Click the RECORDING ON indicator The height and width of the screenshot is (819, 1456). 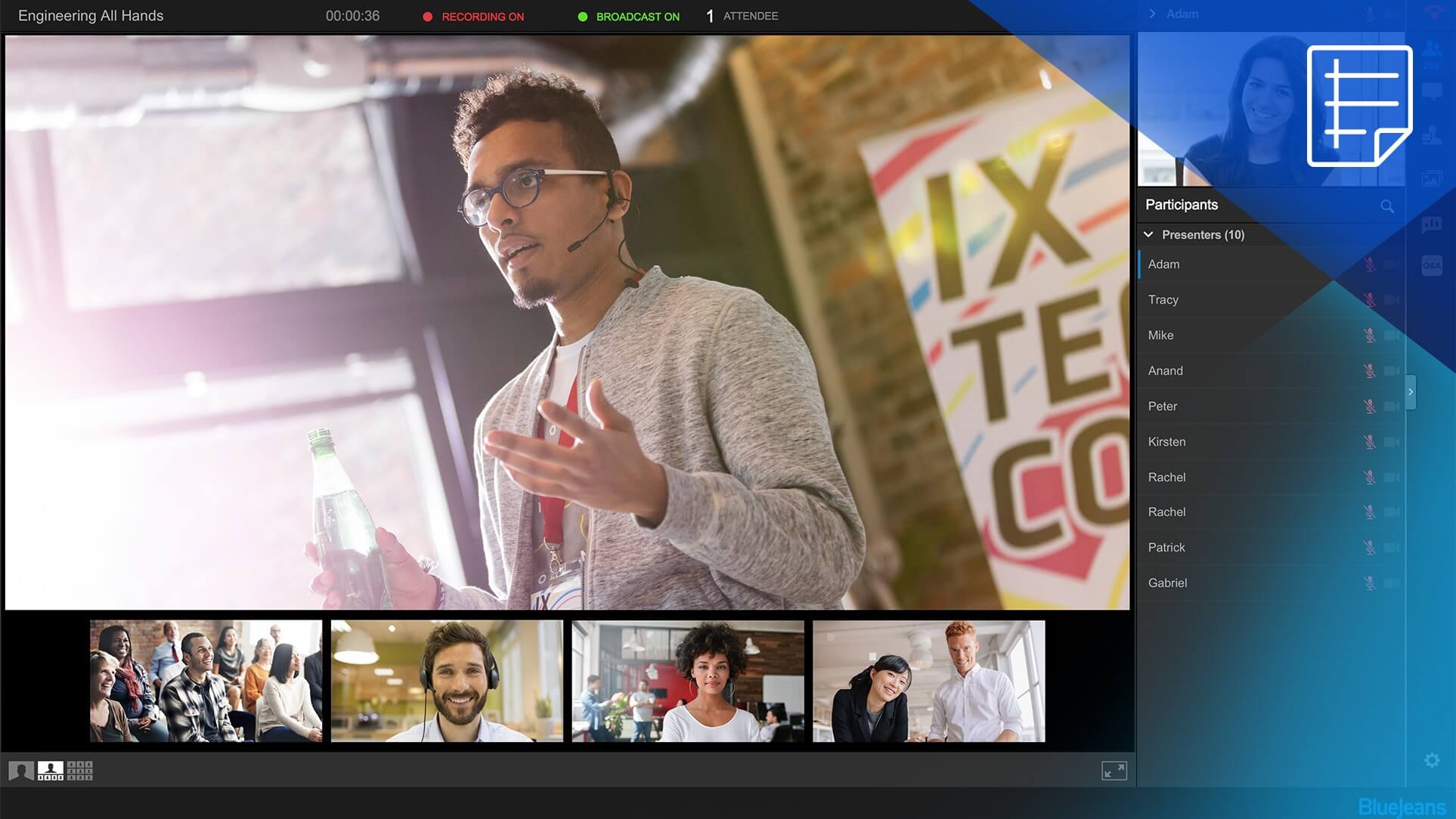click(473, 17)
